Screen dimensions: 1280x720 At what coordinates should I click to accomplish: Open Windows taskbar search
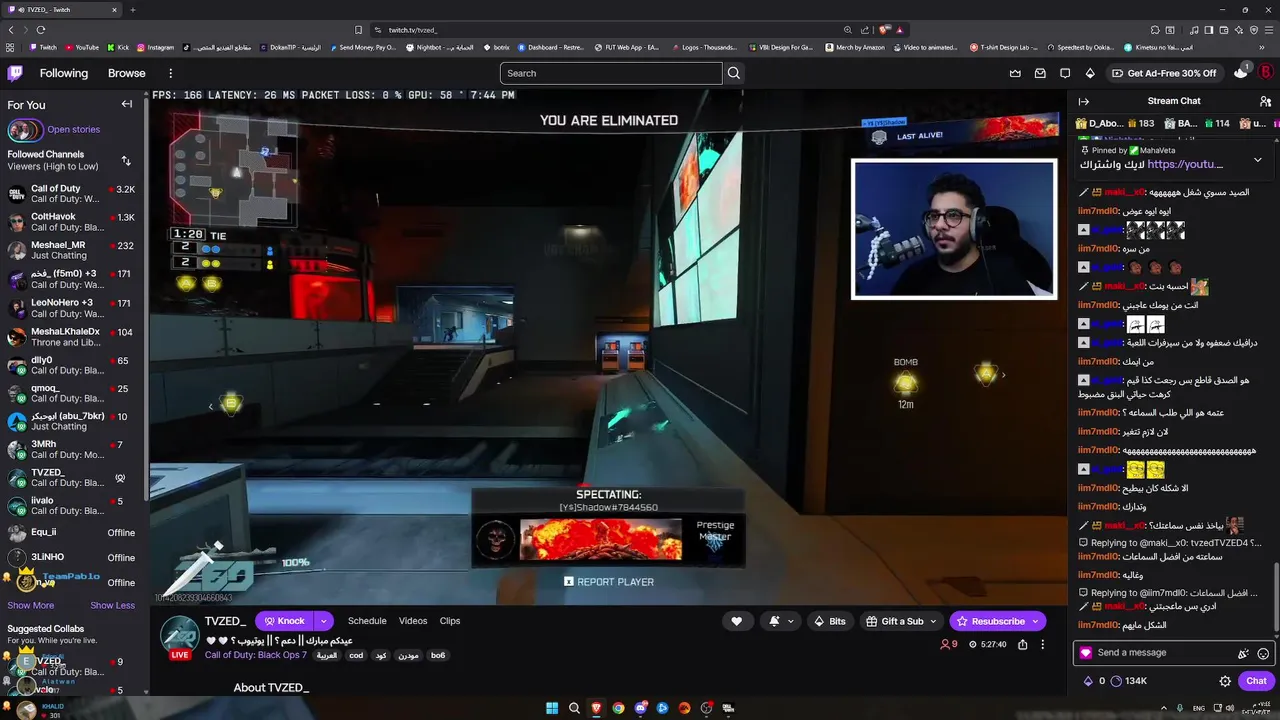pyautogui.click(x=574, y=708)
